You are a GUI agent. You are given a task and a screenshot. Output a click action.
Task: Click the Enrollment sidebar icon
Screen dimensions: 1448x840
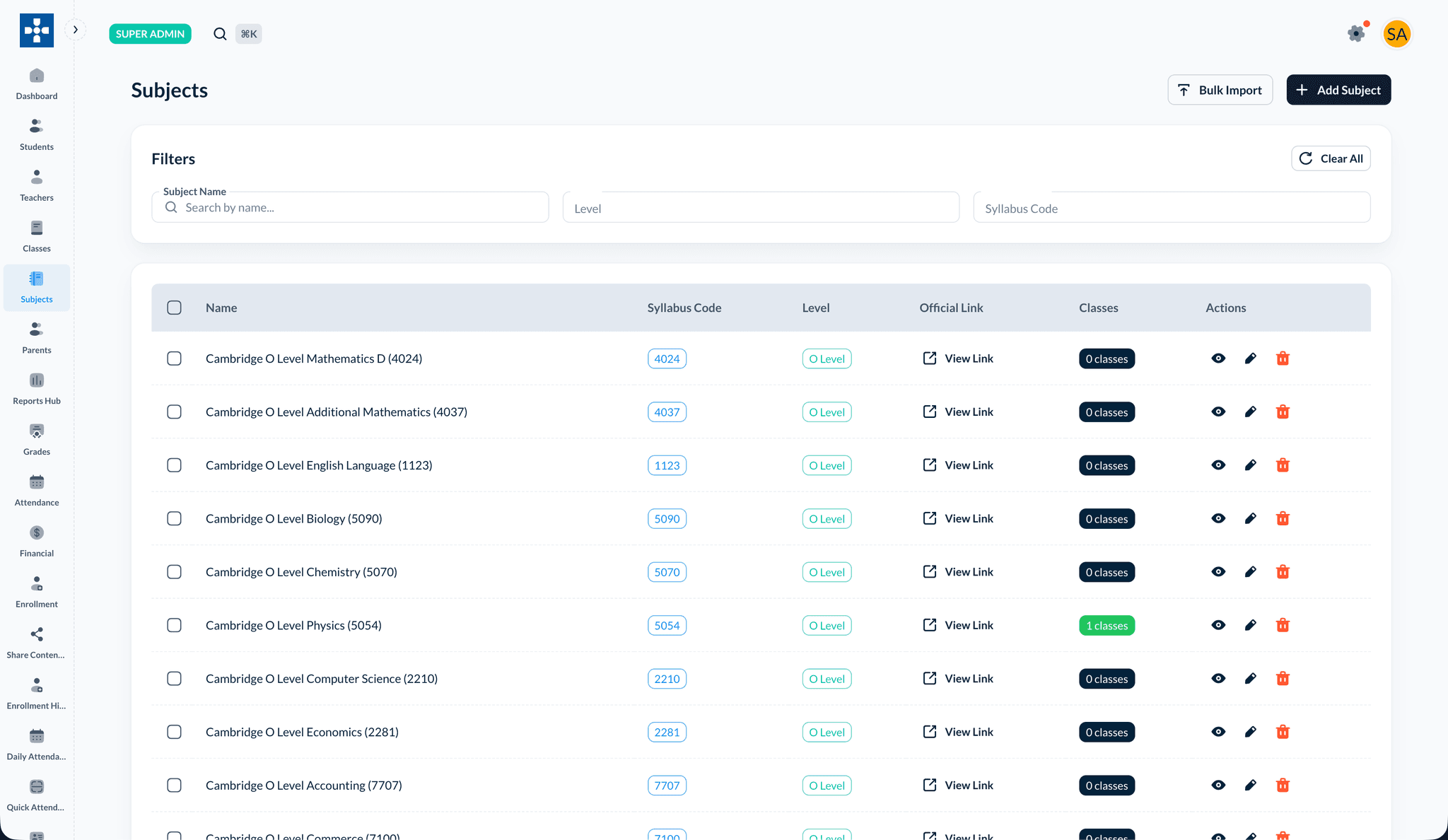(37, 584)
